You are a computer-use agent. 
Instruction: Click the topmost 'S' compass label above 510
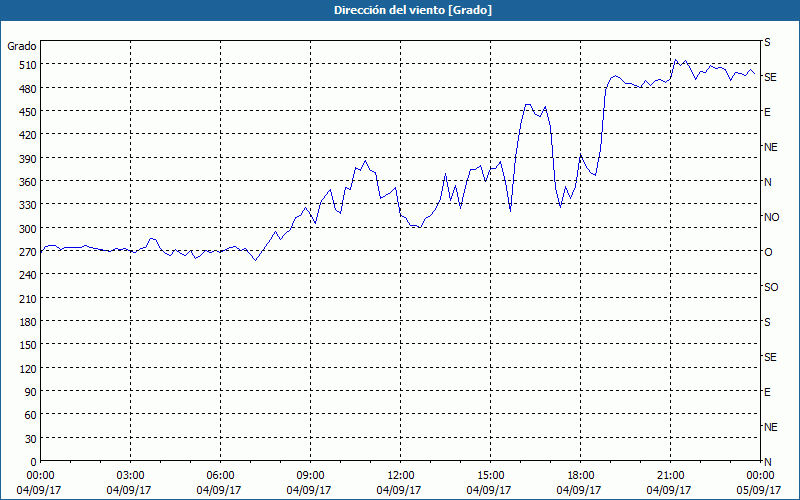click(x=767, y=42)
